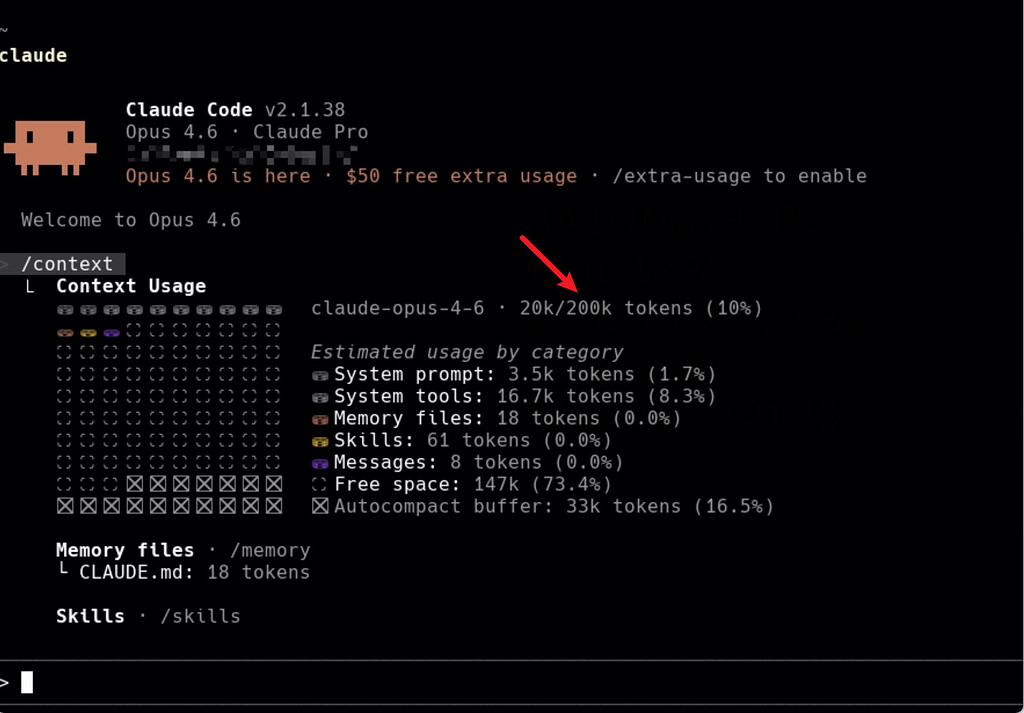Click the highlighted '/context' command
This screenshot has height=713, width=1024.
tap(67, 264)
